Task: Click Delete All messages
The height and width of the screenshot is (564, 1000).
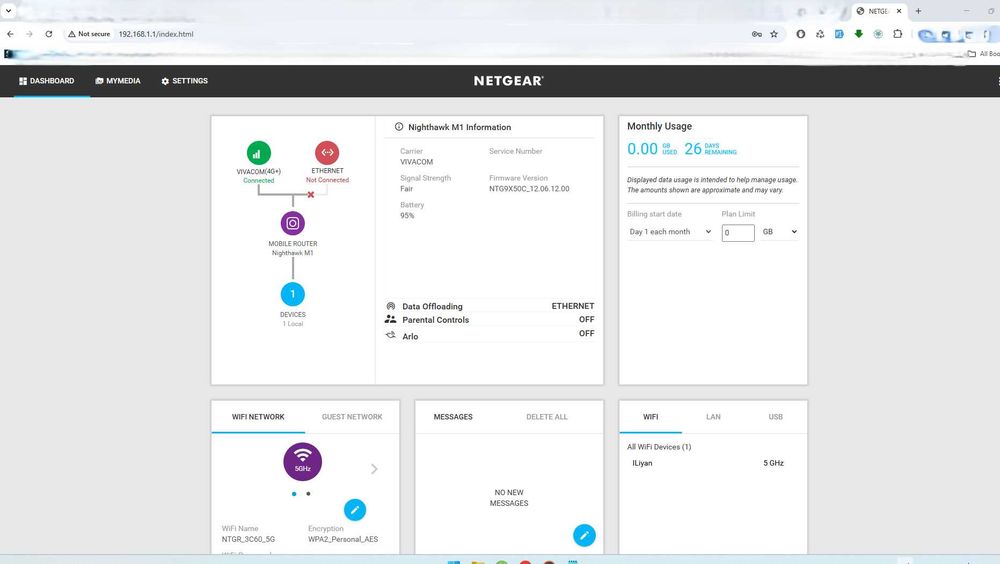Action: coord(547,417)
